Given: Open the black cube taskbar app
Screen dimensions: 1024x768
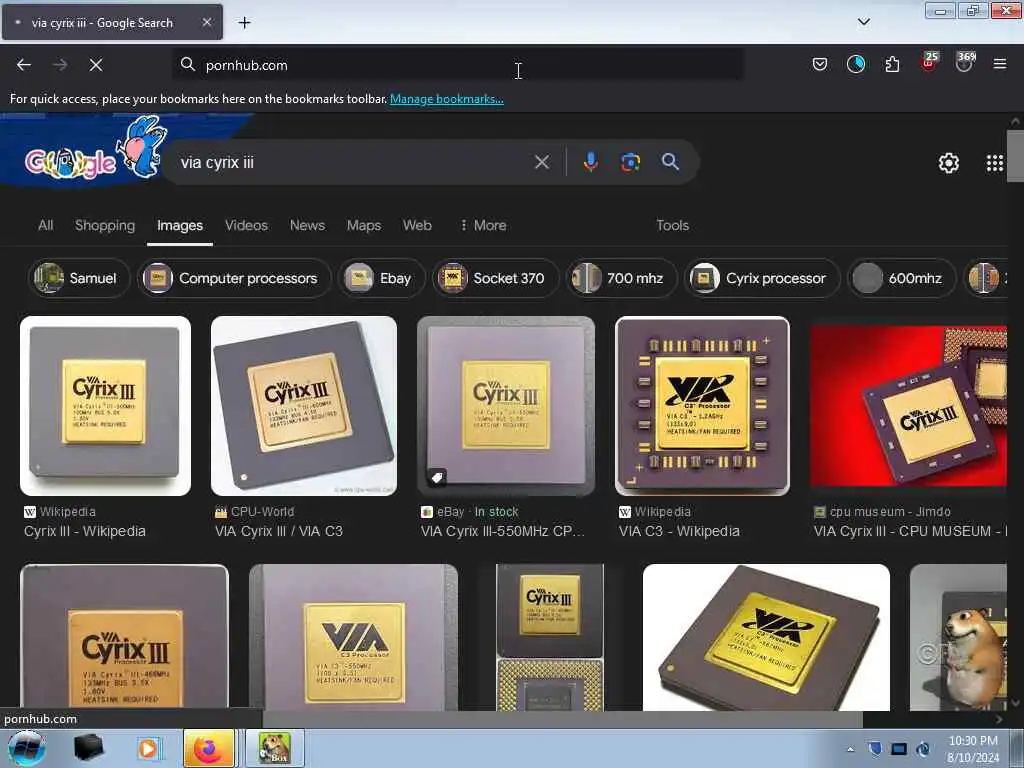Looking at the screenshot, I should pyautogui.click(x=88, y=748).
